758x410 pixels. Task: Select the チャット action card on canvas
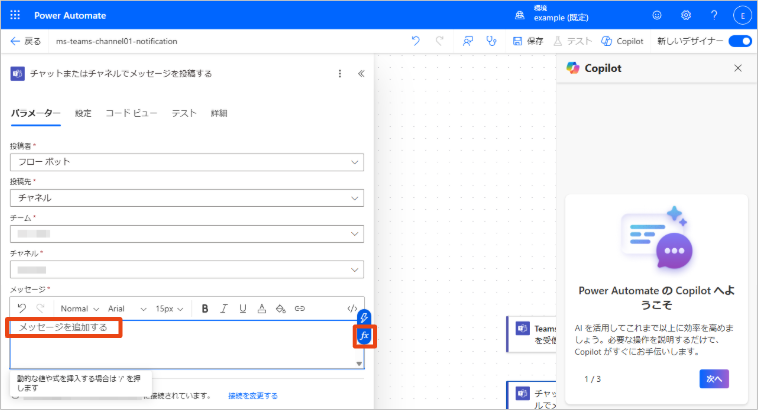point(531,395)
